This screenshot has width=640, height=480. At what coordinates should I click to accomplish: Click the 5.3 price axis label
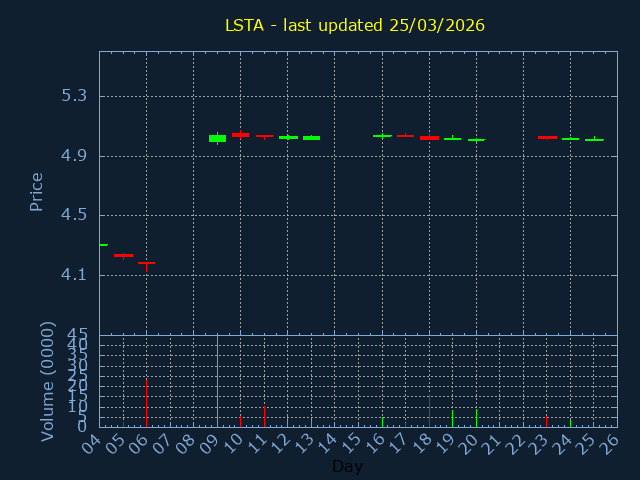coord(74,97)
